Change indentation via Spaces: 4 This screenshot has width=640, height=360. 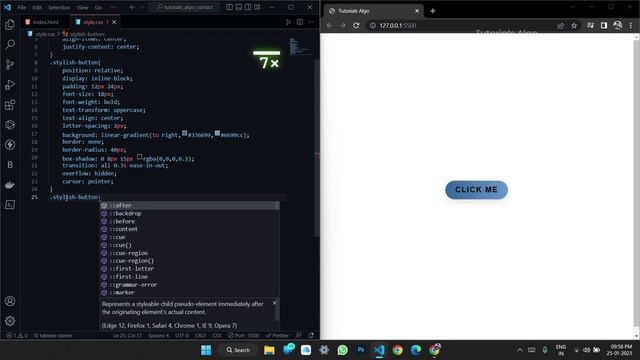pyautogui.click(x=158, y=336)
